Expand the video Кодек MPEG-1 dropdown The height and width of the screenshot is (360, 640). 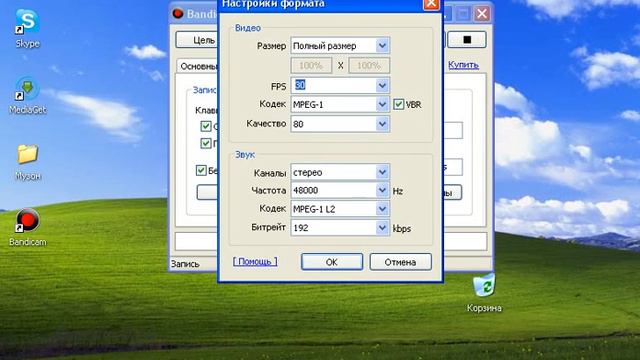[x=382, y=104]
